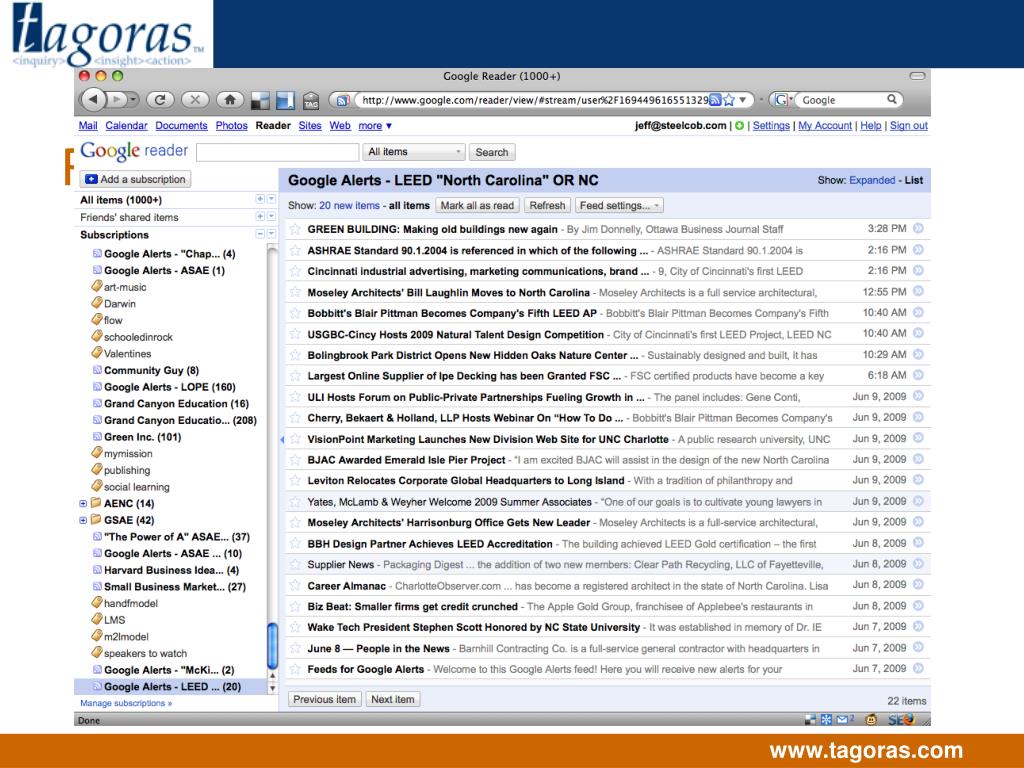Click the browser Forward arrow button

[116, 100]
